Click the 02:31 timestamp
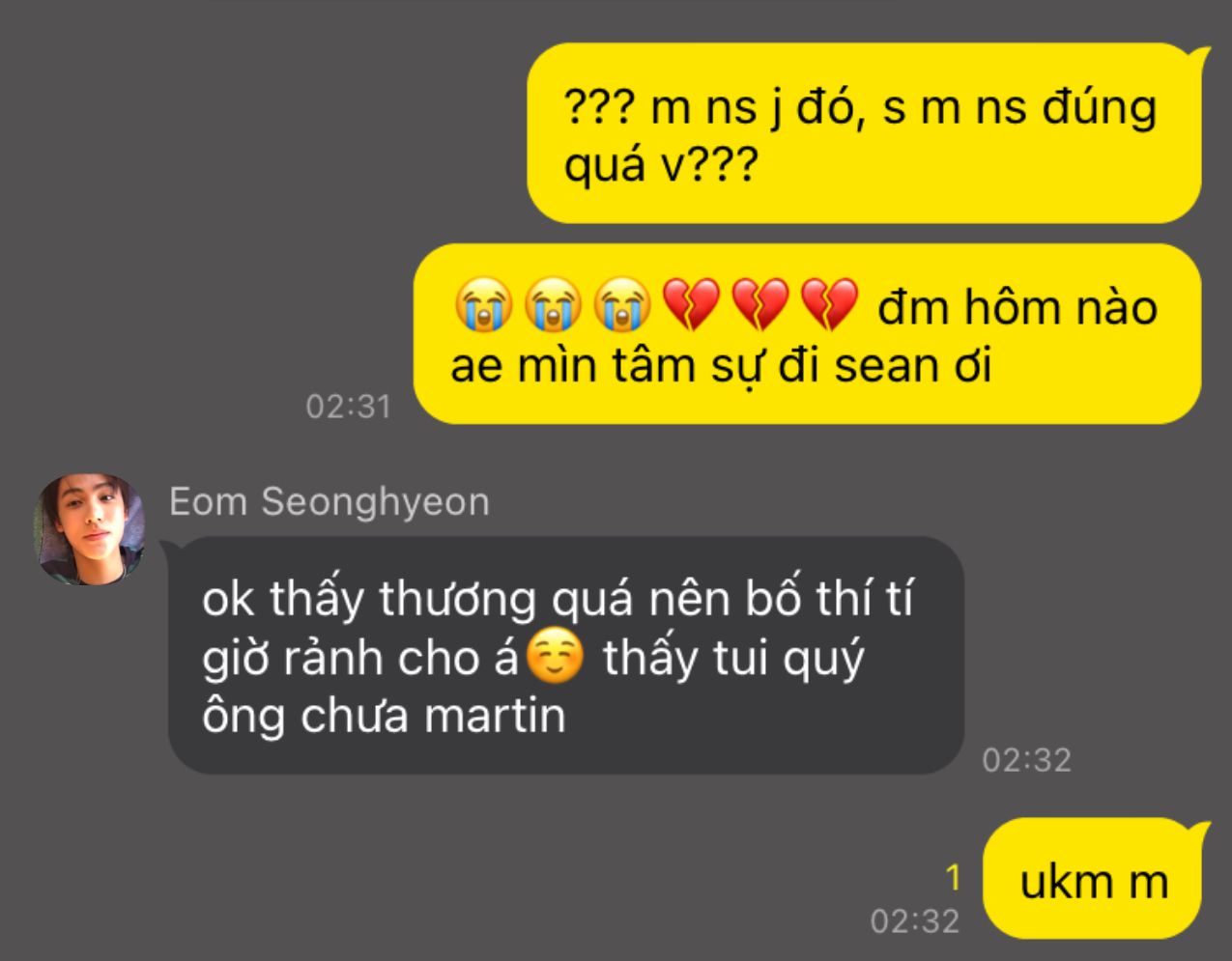This screenshot has height=961, width=1232. 348,406
